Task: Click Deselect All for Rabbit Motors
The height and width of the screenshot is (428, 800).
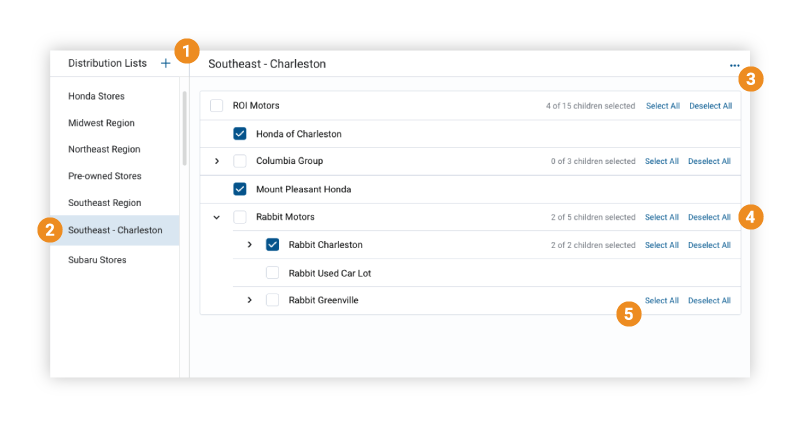Action: point(709,217)
